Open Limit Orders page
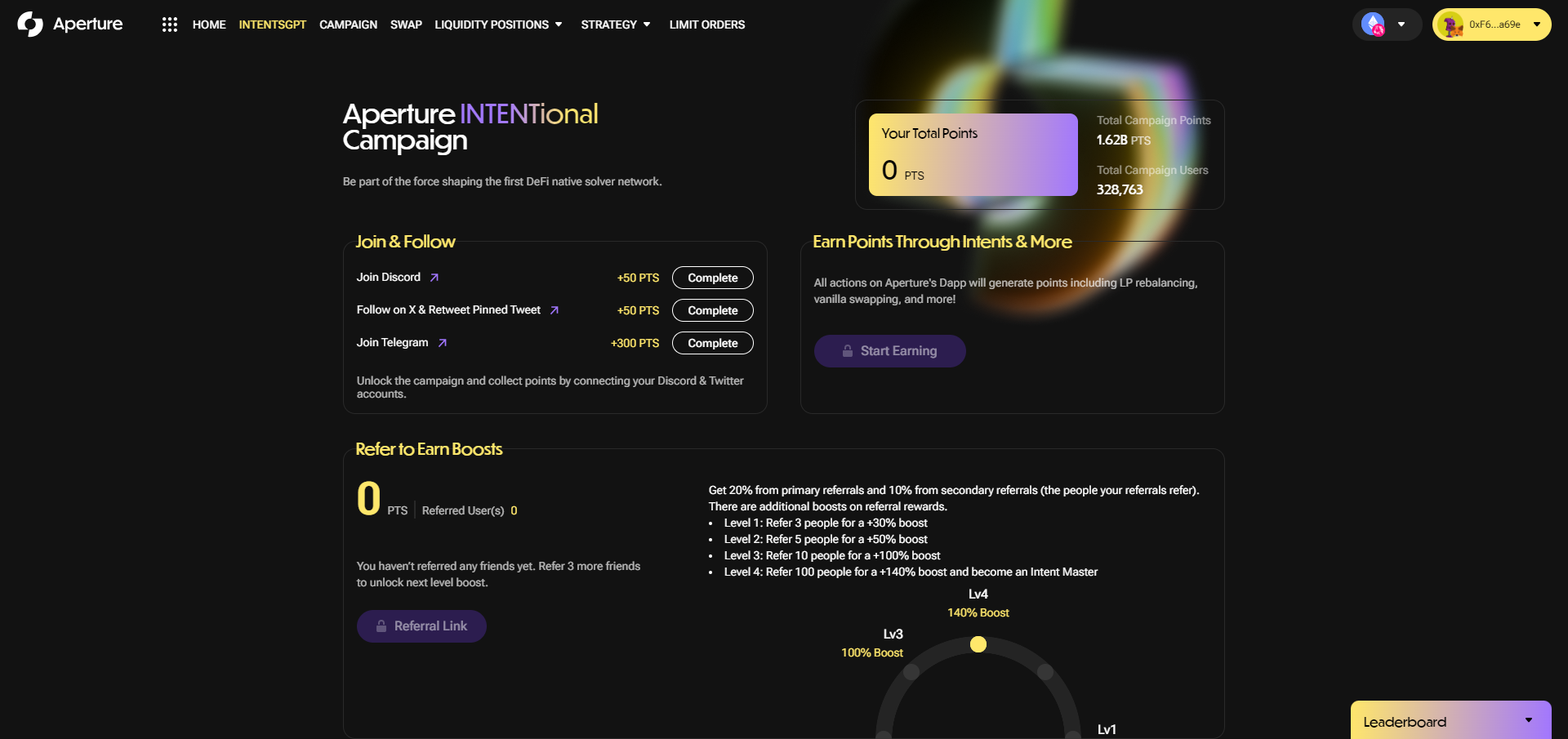Viewport: 1568px width, 739px height. point(707,24)
